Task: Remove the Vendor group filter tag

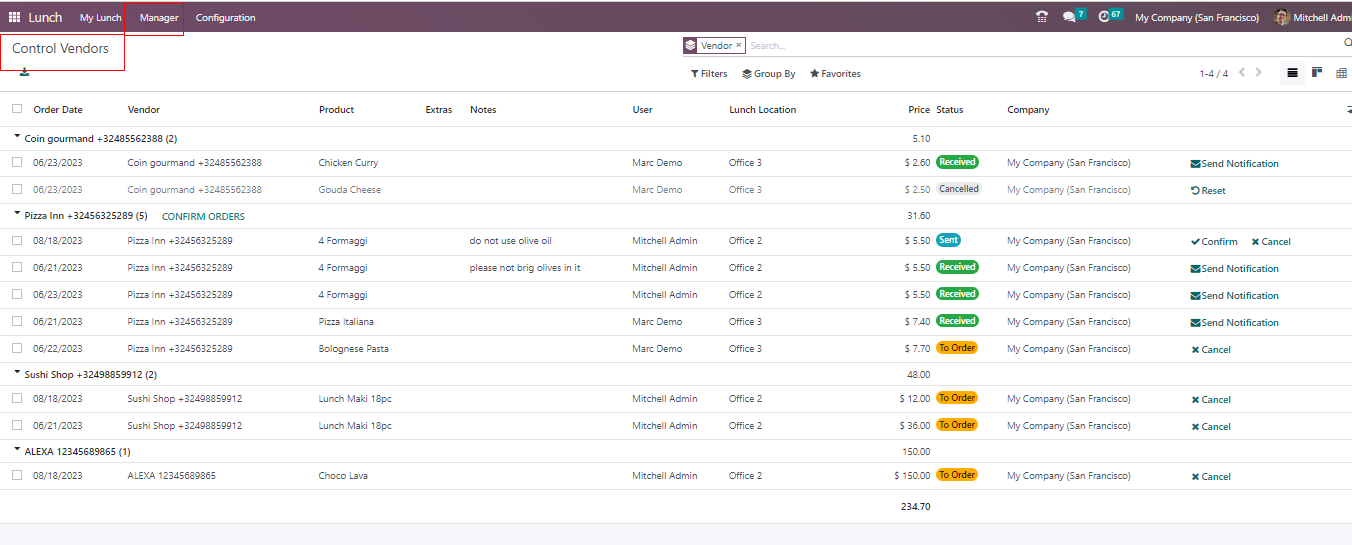Action: pyautogui.click(x=739, y=45)
